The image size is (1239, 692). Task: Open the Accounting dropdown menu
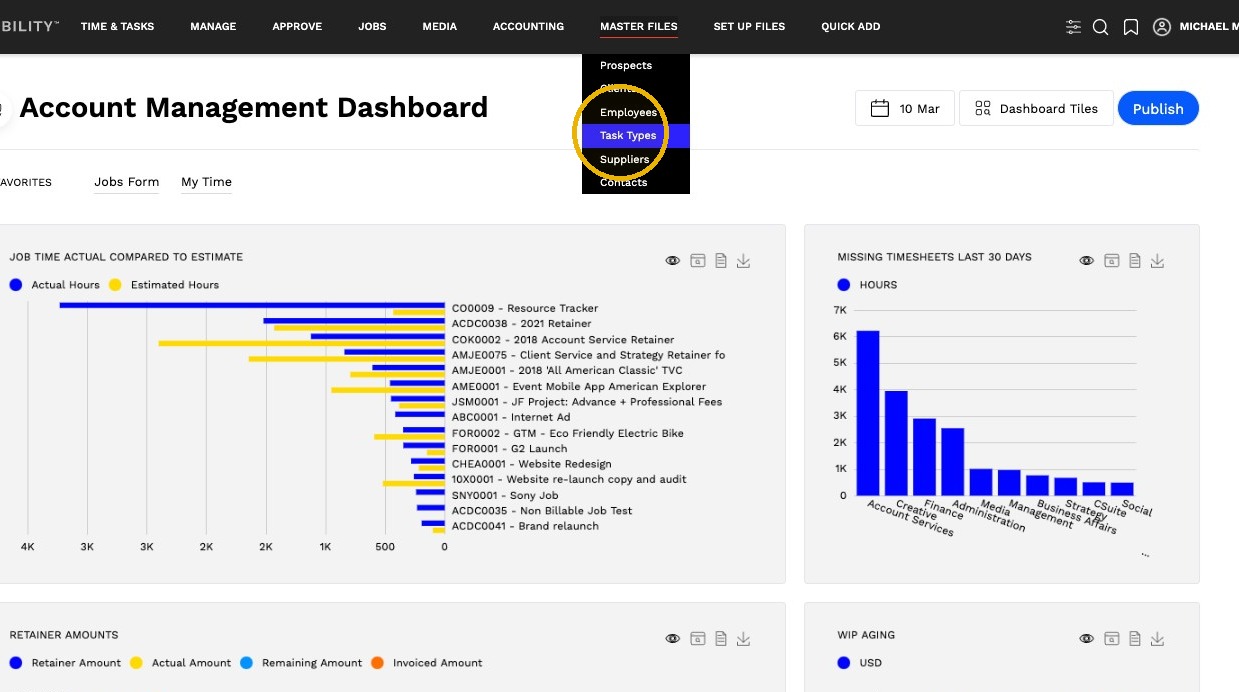[x=528, y=27]
